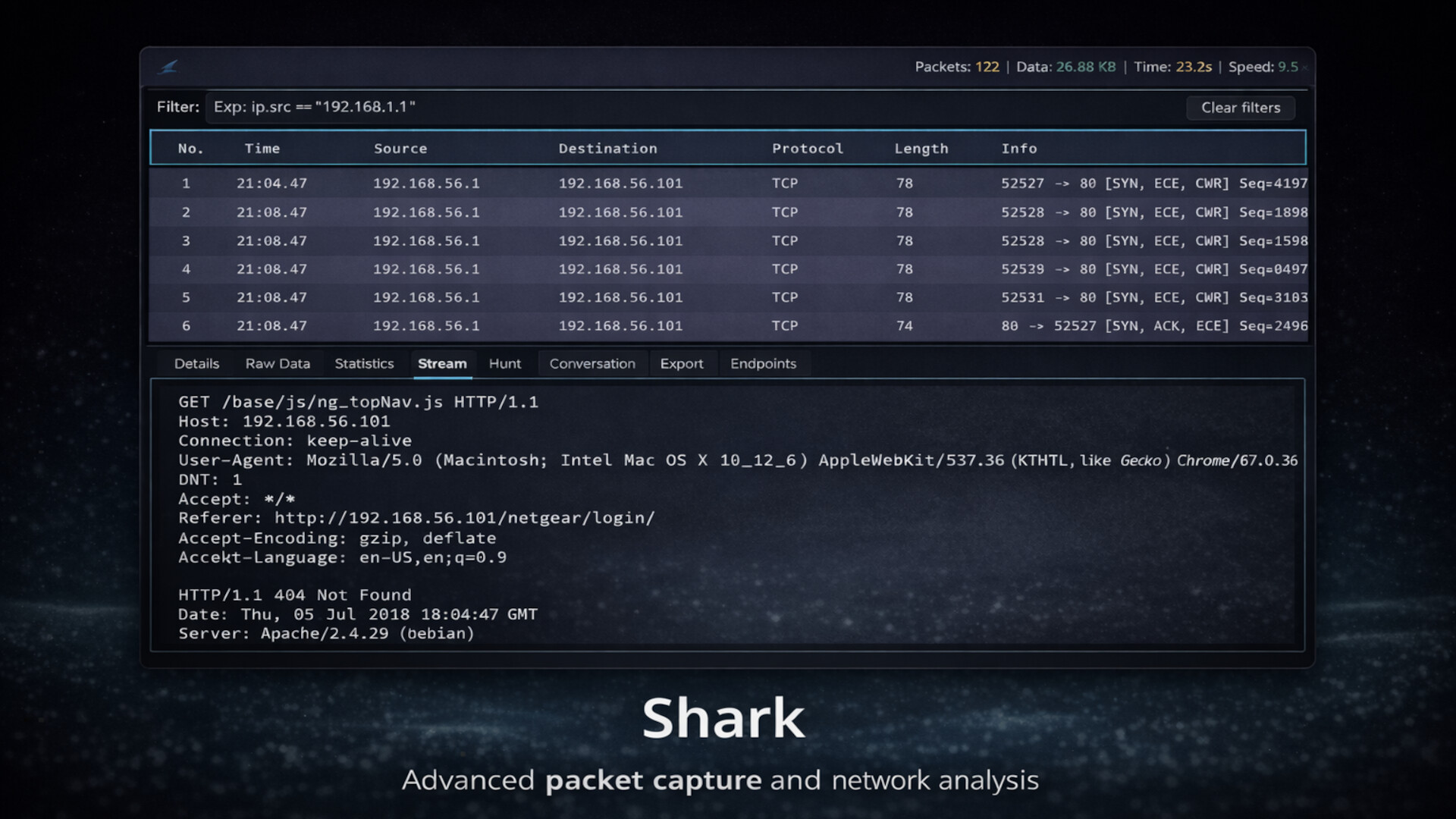The image size is (1456, 819).
Task: Open the Hunt tab
Action: pos(504,363)
